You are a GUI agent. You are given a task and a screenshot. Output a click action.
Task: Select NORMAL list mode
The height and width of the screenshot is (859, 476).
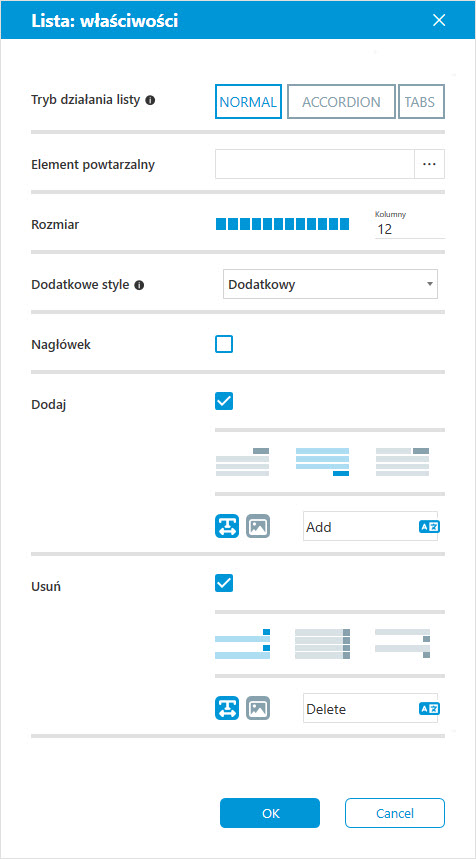click(x=248, y=101)
